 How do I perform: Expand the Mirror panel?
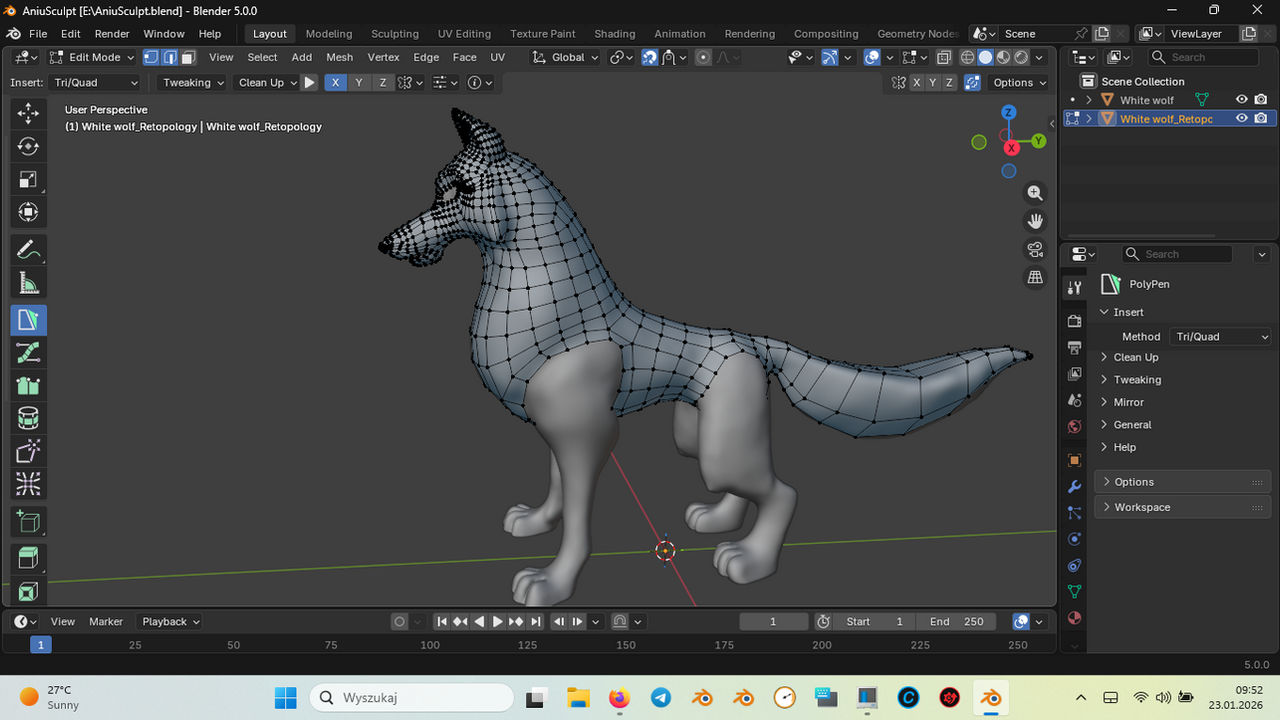click(x=1129, y=402)
